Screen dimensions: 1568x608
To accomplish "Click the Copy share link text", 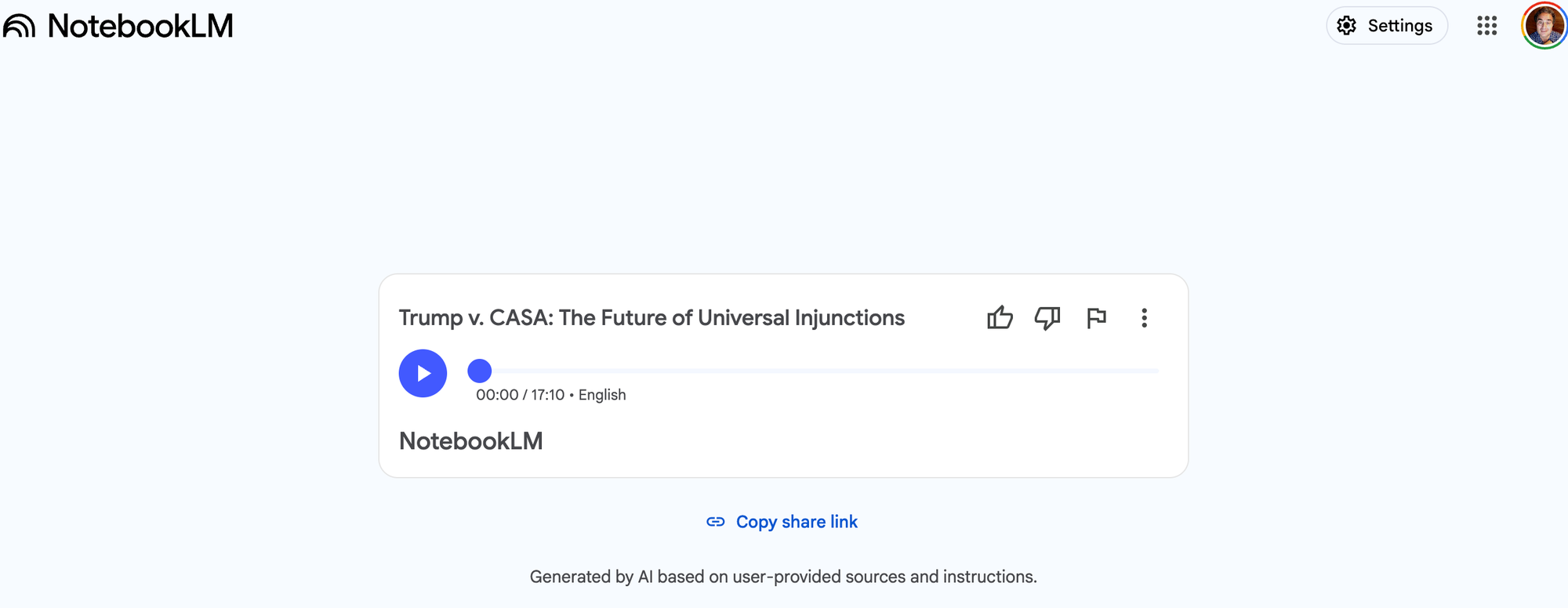I will (x=797, y=522).
